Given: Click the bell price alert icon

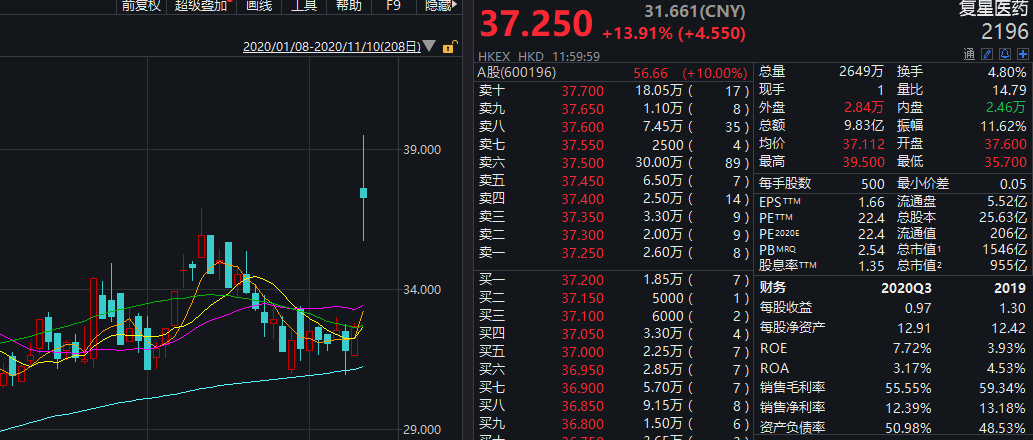Looking at the screenshot, I should [1005, 54].
